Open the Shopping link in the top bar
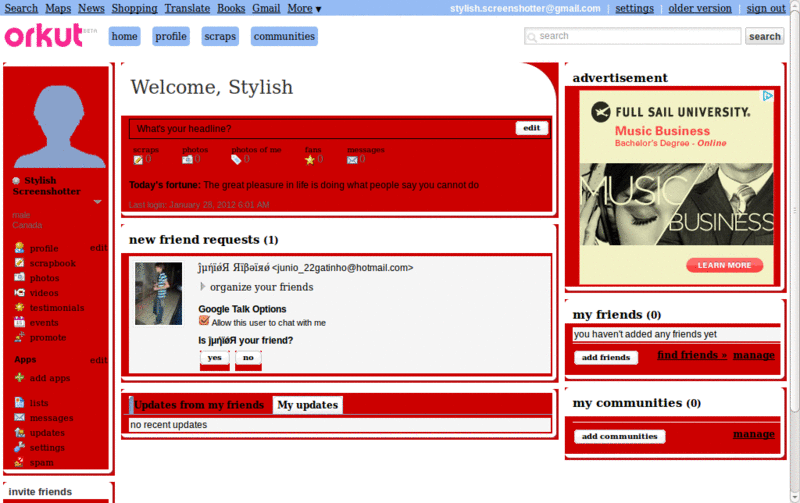Screen dimensions: 800x503 coord(134,8)
